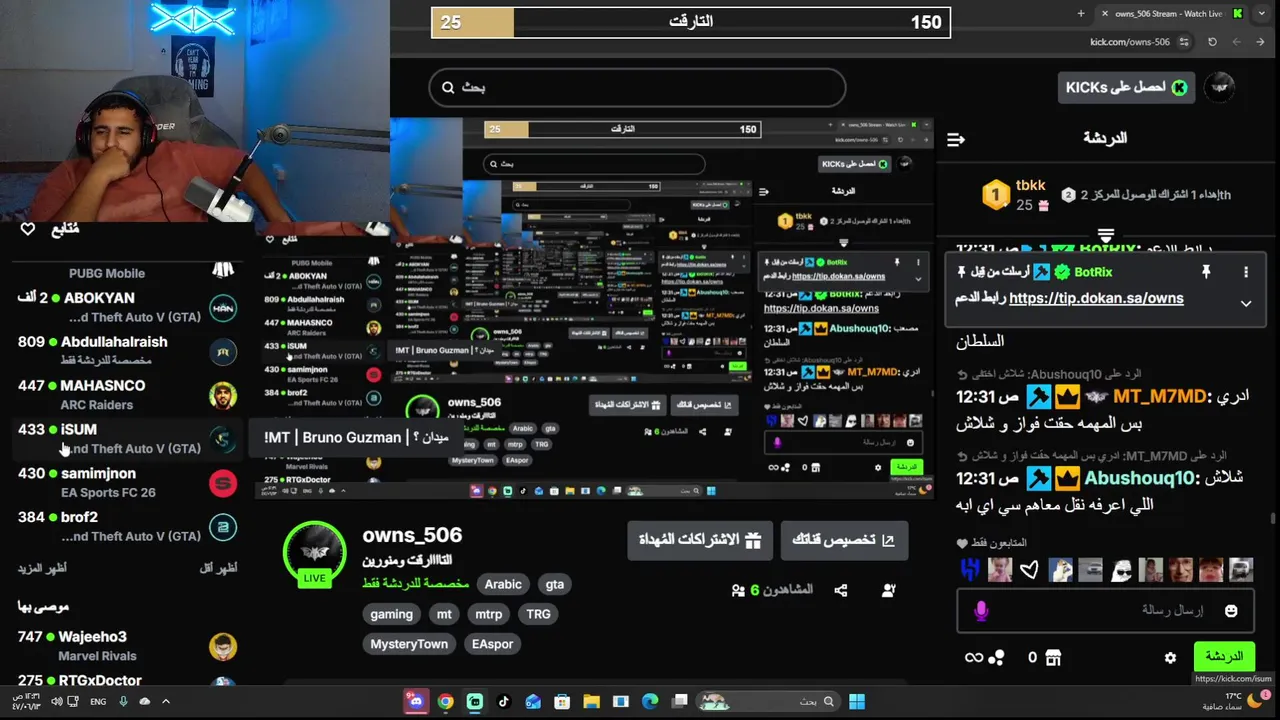Image resolution: width=1280 pixels, height=720 pixels.
Task: Open the shop icon beside the zero count
Action: [1052, 657]
